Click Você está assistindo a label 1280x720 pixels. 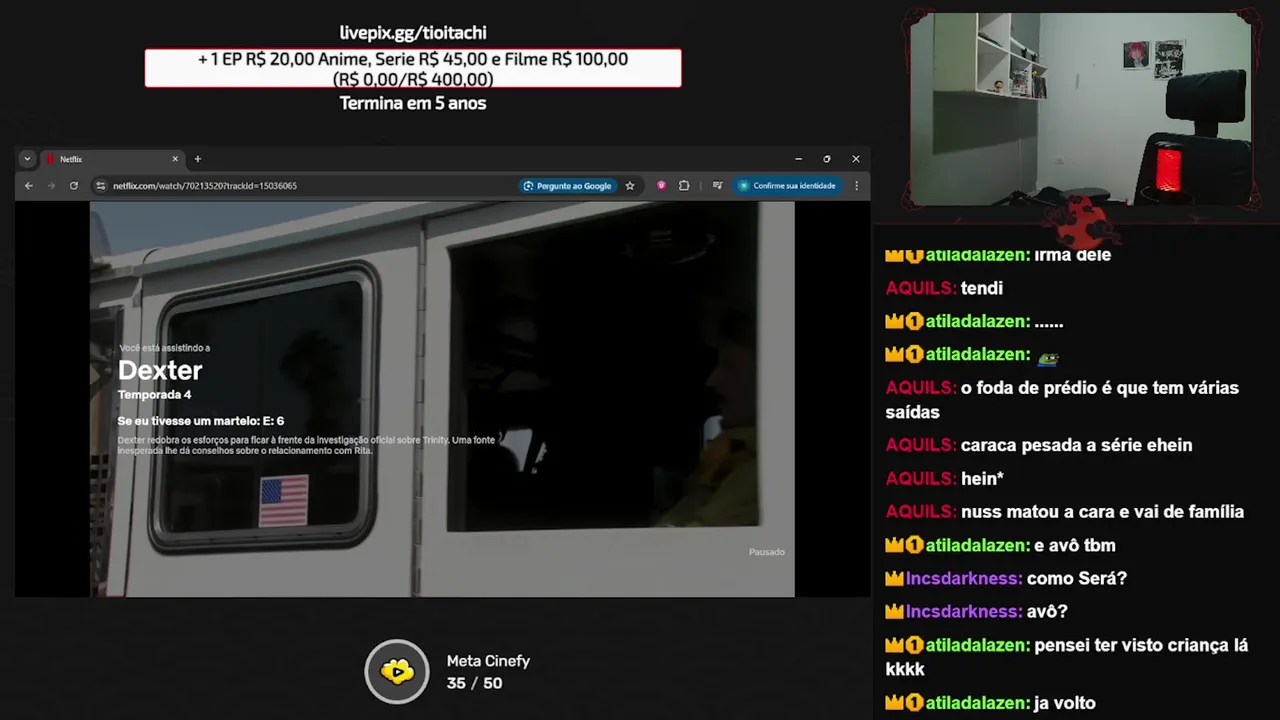pyautogui.click(x=164, y=348)
